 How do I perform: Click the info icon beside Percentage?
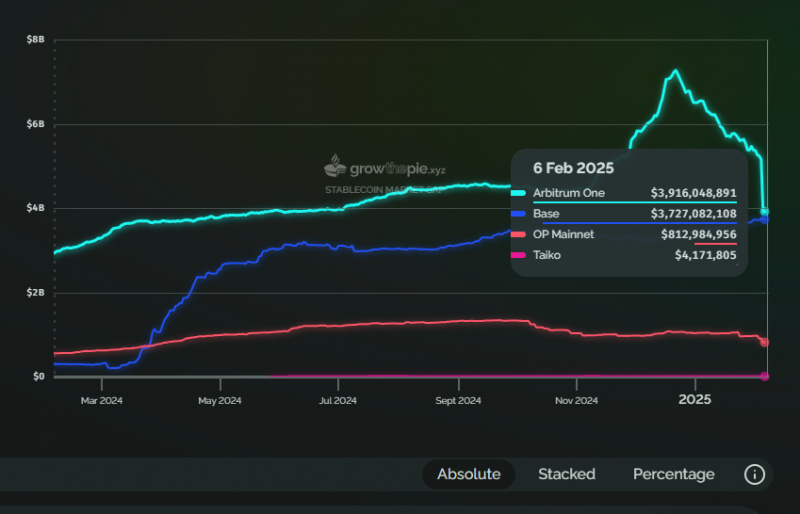click(x=754, y=474)
